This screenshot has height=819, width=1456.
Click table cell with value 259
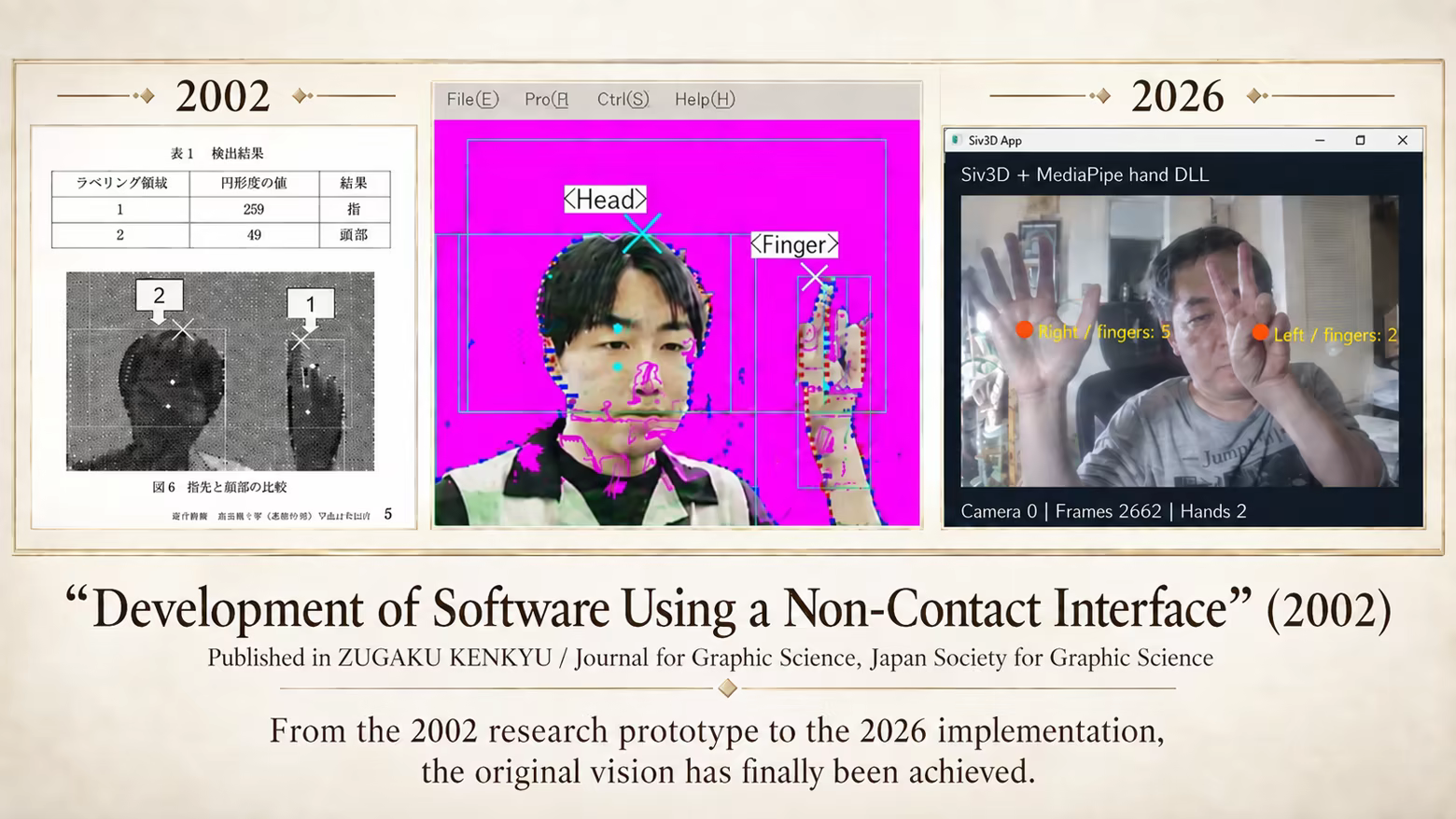(x=254, y=209)
